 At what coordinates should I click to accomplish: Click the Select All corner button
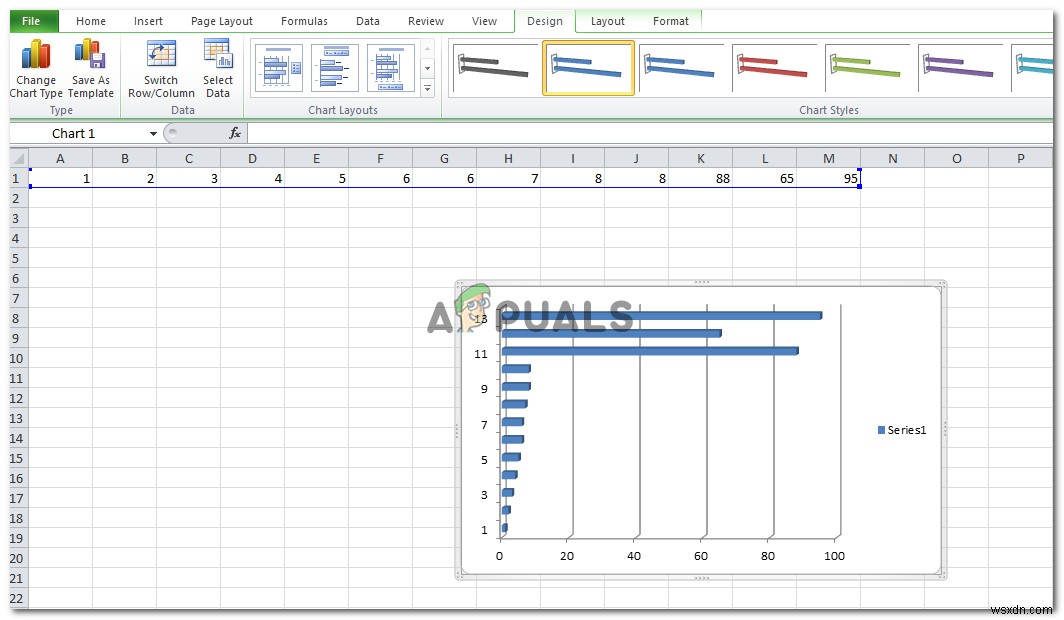pos(19,159)
